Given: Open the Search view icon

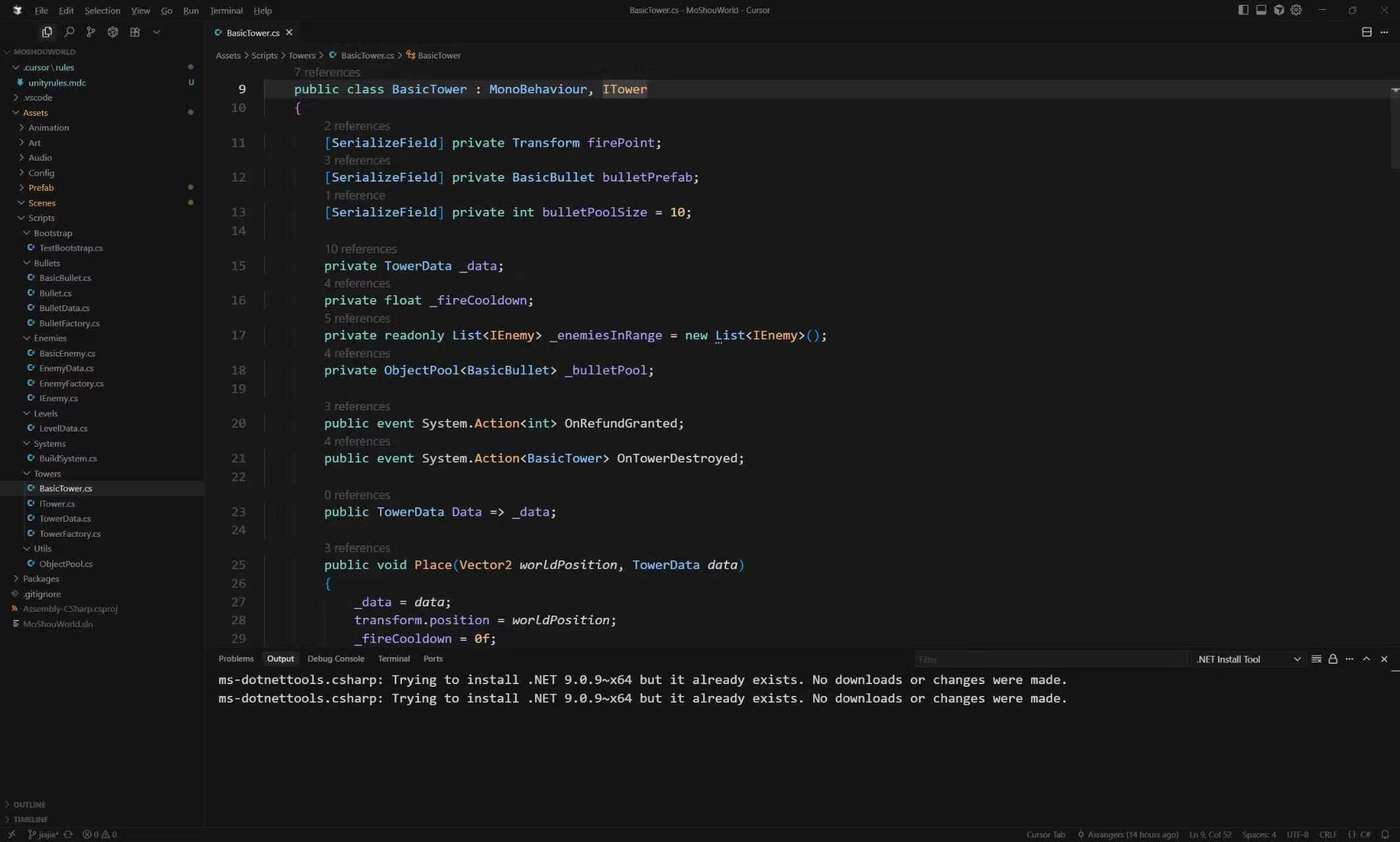Looking at the screenshot, I should [x=69, y=32].
